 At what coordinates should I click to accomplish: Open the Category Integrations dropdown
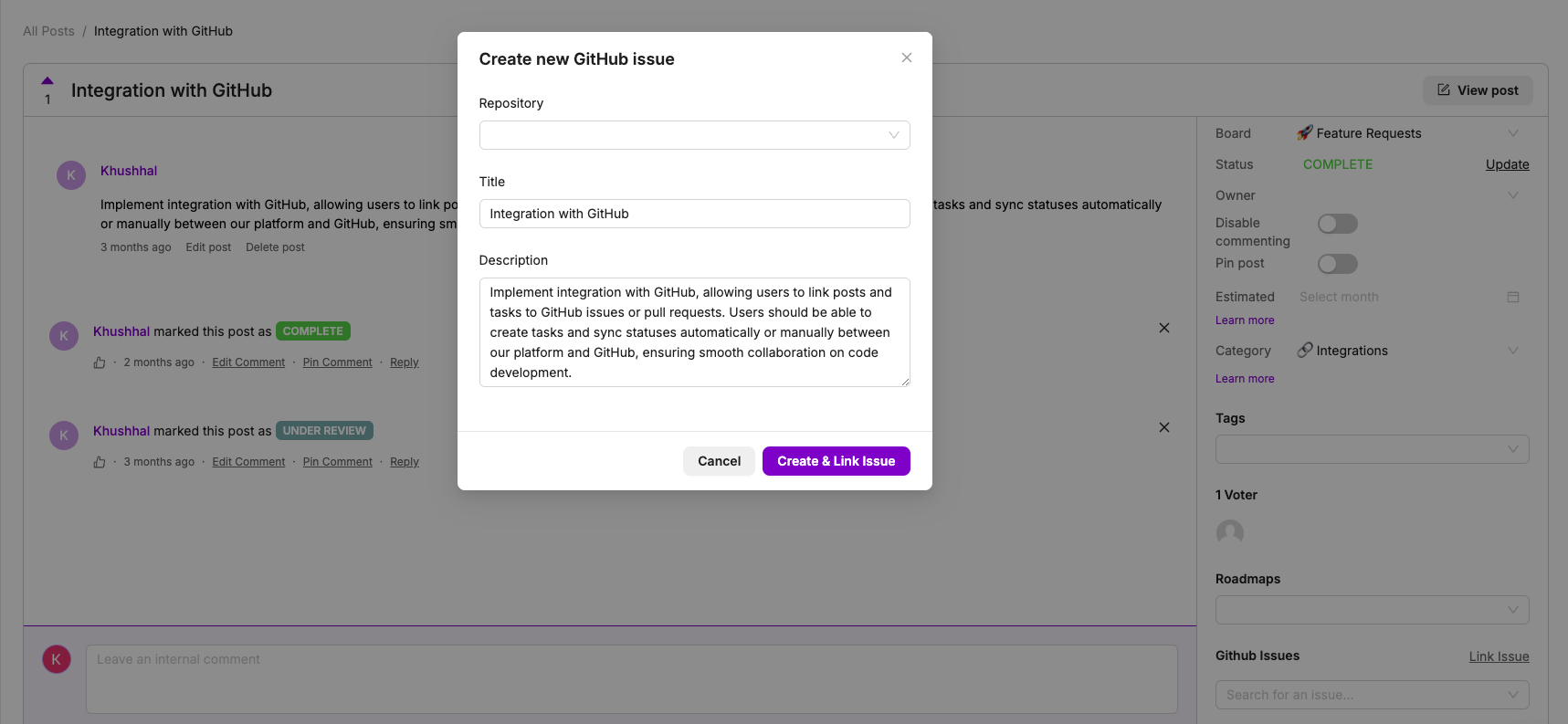pyautogui.click(x=1406, y=351)
